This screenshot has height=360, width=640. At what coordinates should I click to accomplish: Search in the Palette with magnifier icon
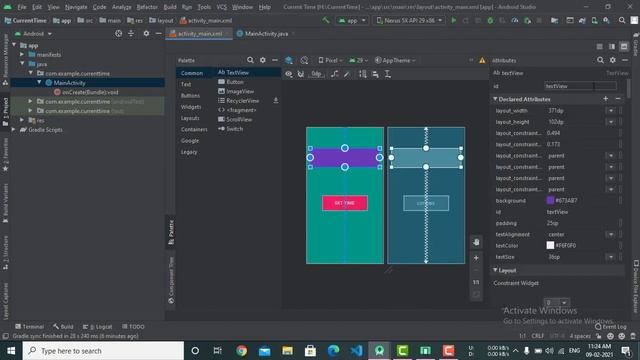coord(250,60)
